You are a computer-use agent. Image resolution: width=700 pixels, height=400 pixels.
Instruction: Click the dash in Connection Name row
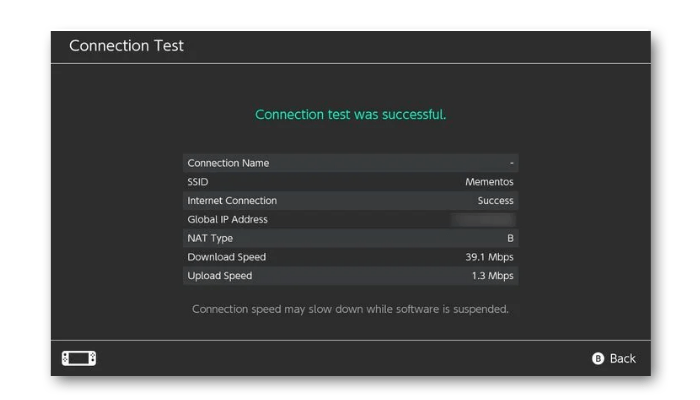click(512, 163)
